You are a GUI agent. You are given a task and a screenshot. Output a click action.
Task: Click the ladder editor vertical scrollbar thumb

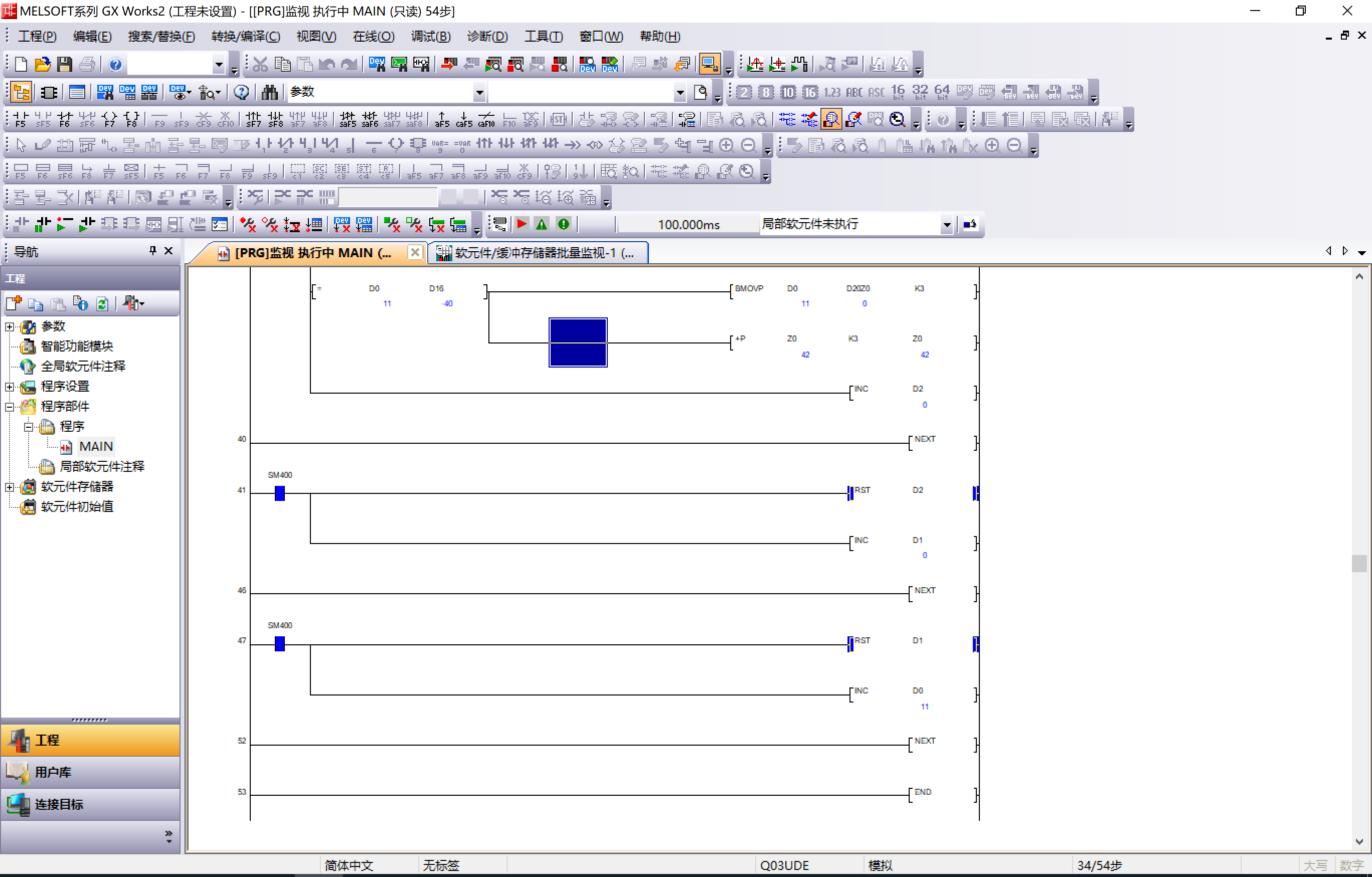click(x=1358, y=563)
